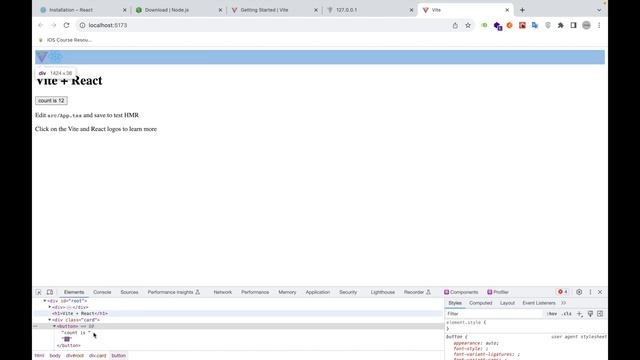This screenshot has width=640, height=360.
Task: Click the red square extension icon
Action: [x=522, y=25]
